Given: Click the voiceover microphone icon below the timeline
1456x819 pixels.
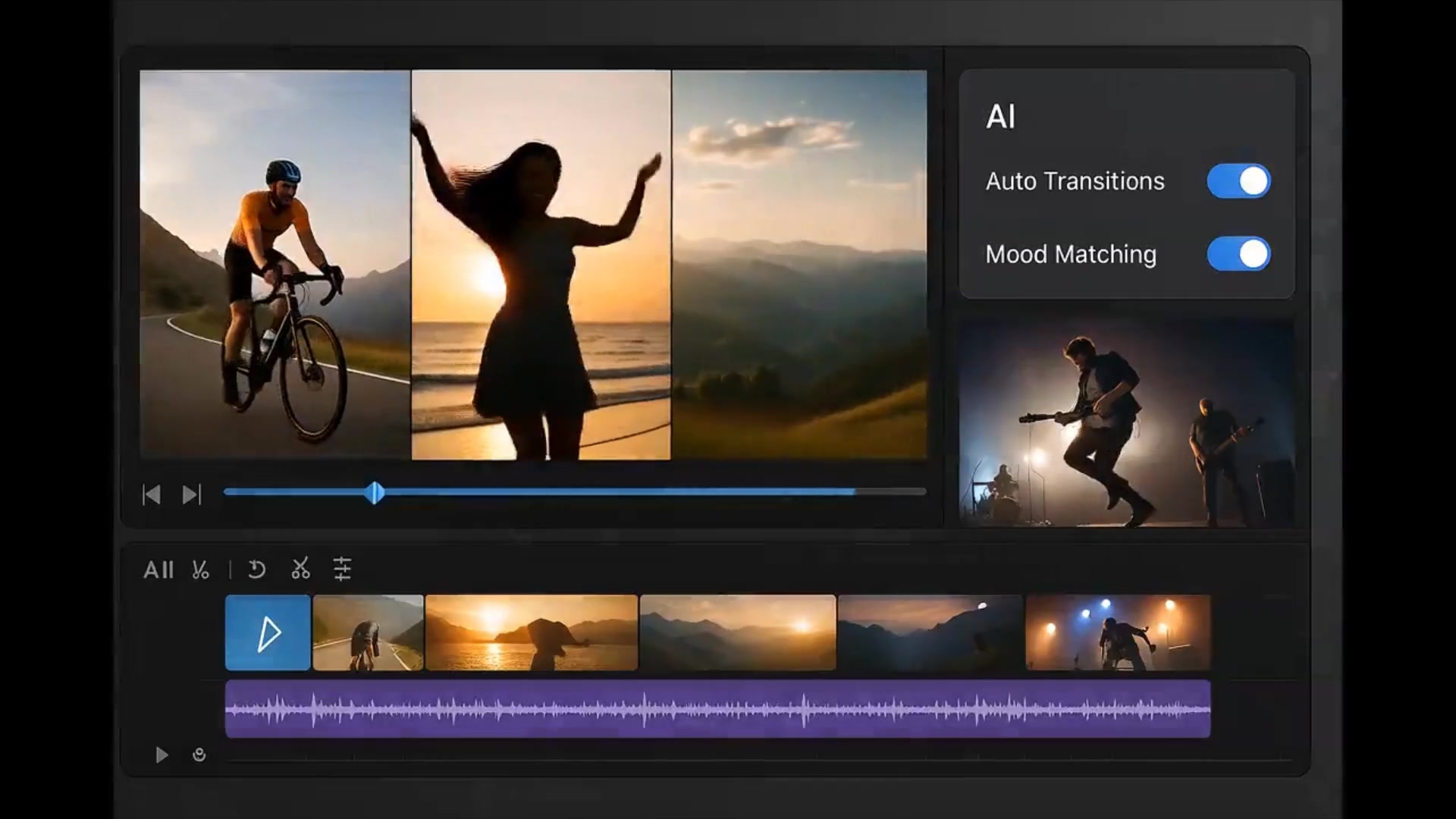Looking at the screenshot, I should click(199, 755).
